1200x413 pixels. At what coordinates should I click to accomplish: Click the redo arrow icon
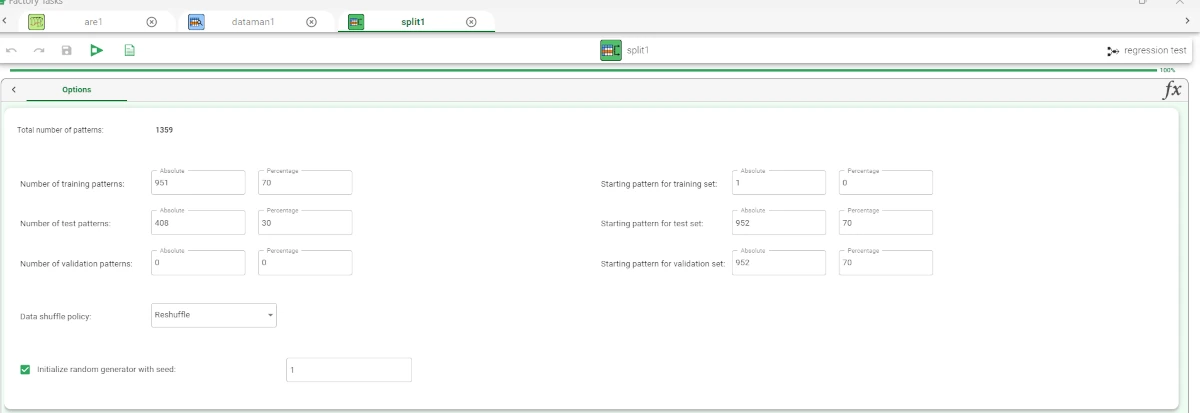39,50
